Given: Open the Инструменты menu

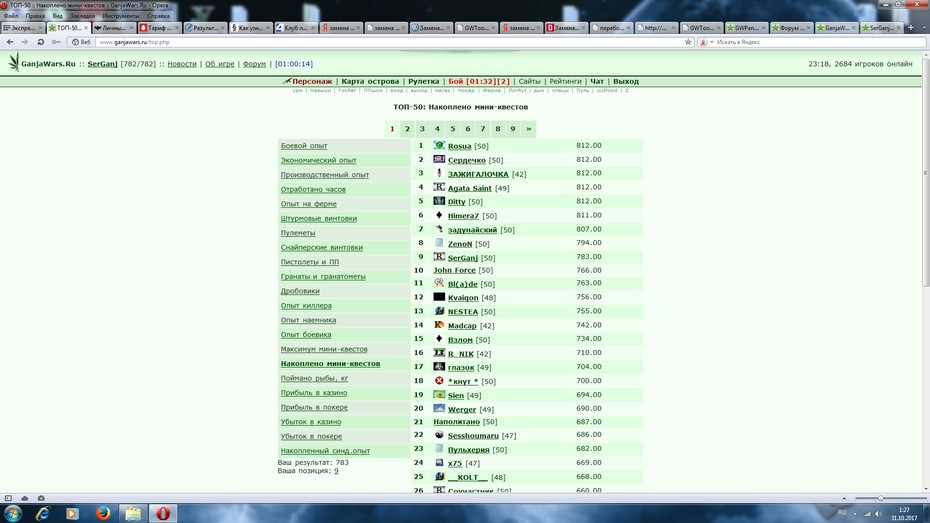Looking at the screenshot, I should tap(121, 16).
